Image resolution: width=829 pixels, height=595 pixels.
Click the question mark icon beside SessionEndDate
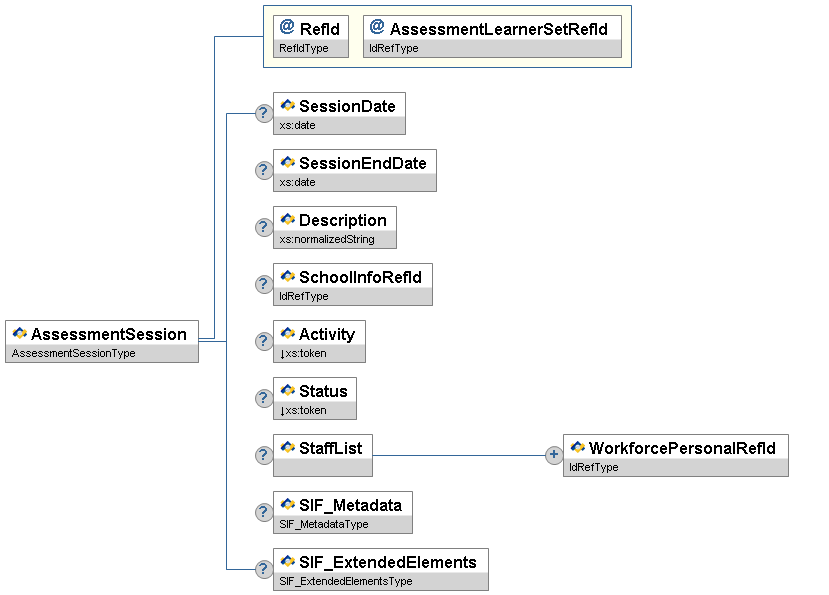coord(264,170)
